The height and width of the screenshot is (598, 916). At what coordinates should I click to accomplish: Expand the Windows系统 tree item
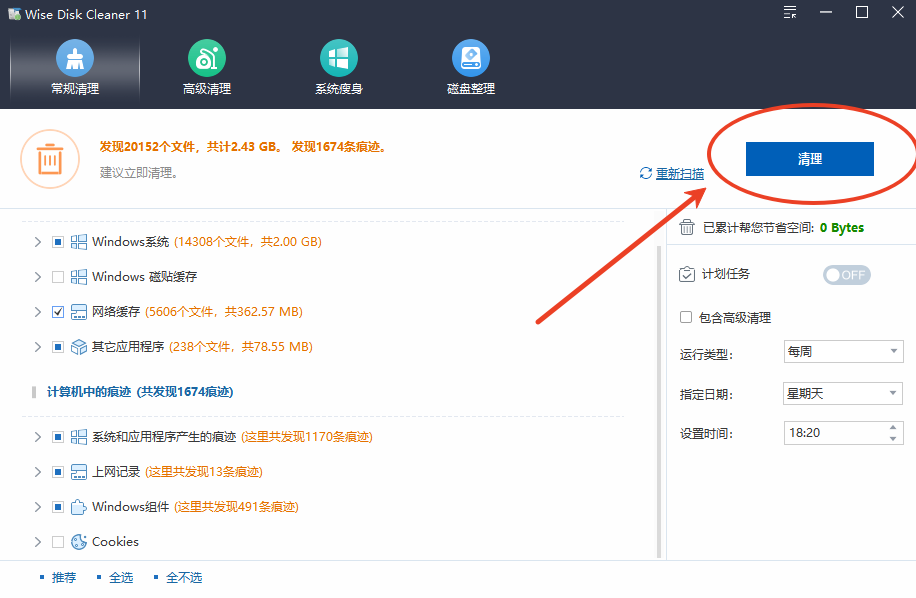point(38,242)
